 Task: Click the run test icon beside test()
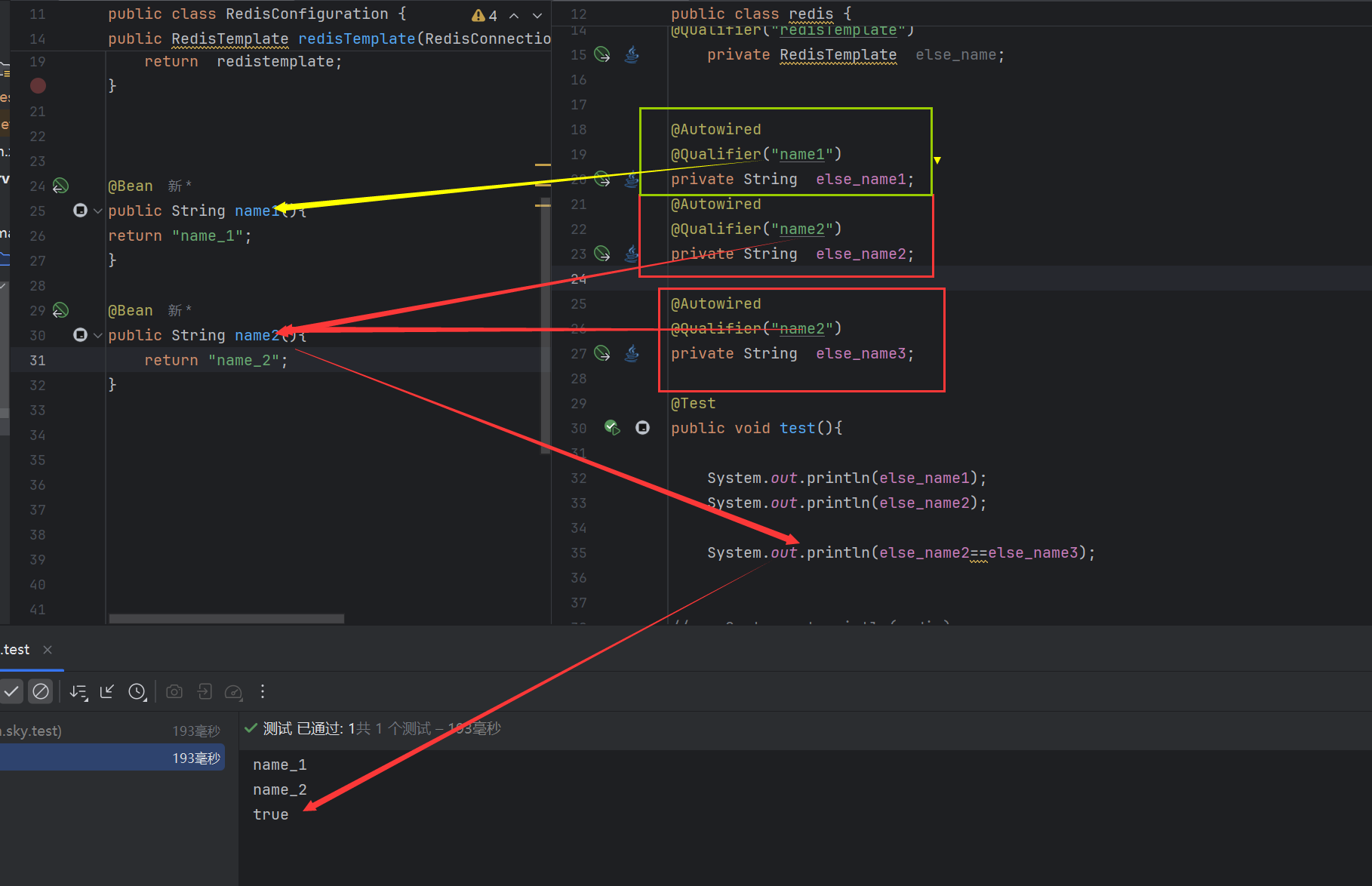coord(612,428)
